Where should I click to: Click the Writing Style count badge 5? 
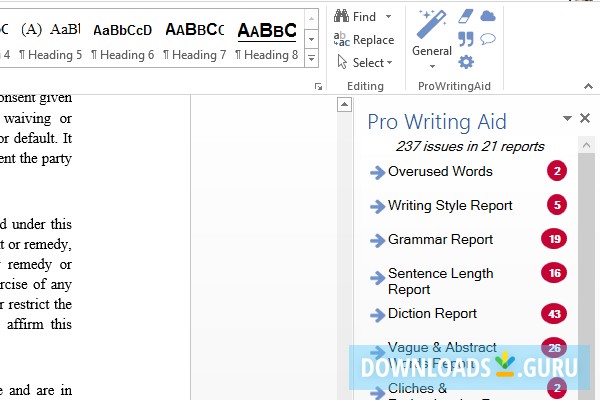point(557,205)
